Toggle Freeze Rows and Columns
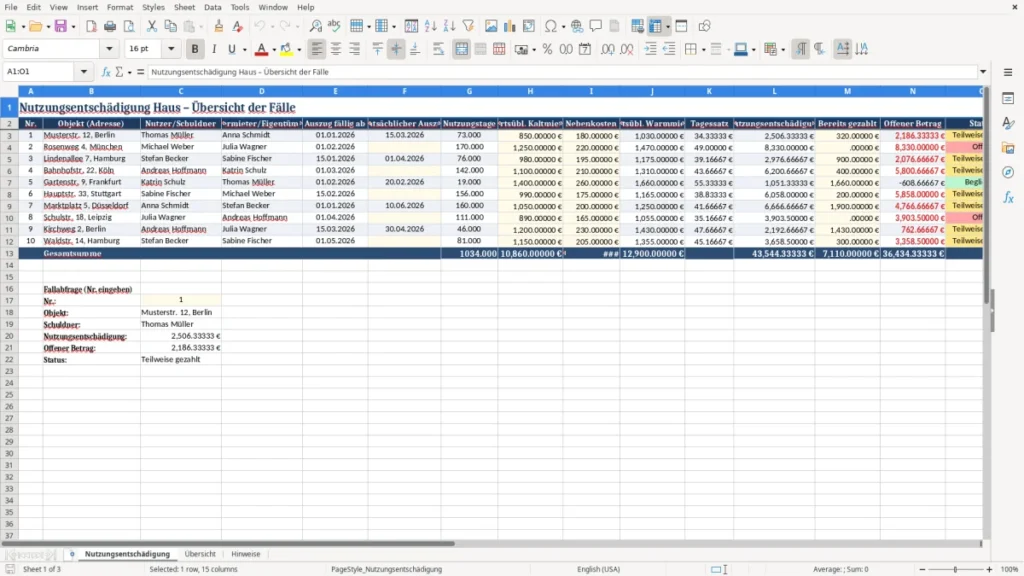Screen dimensions: 1024x576 coord(656,26)
